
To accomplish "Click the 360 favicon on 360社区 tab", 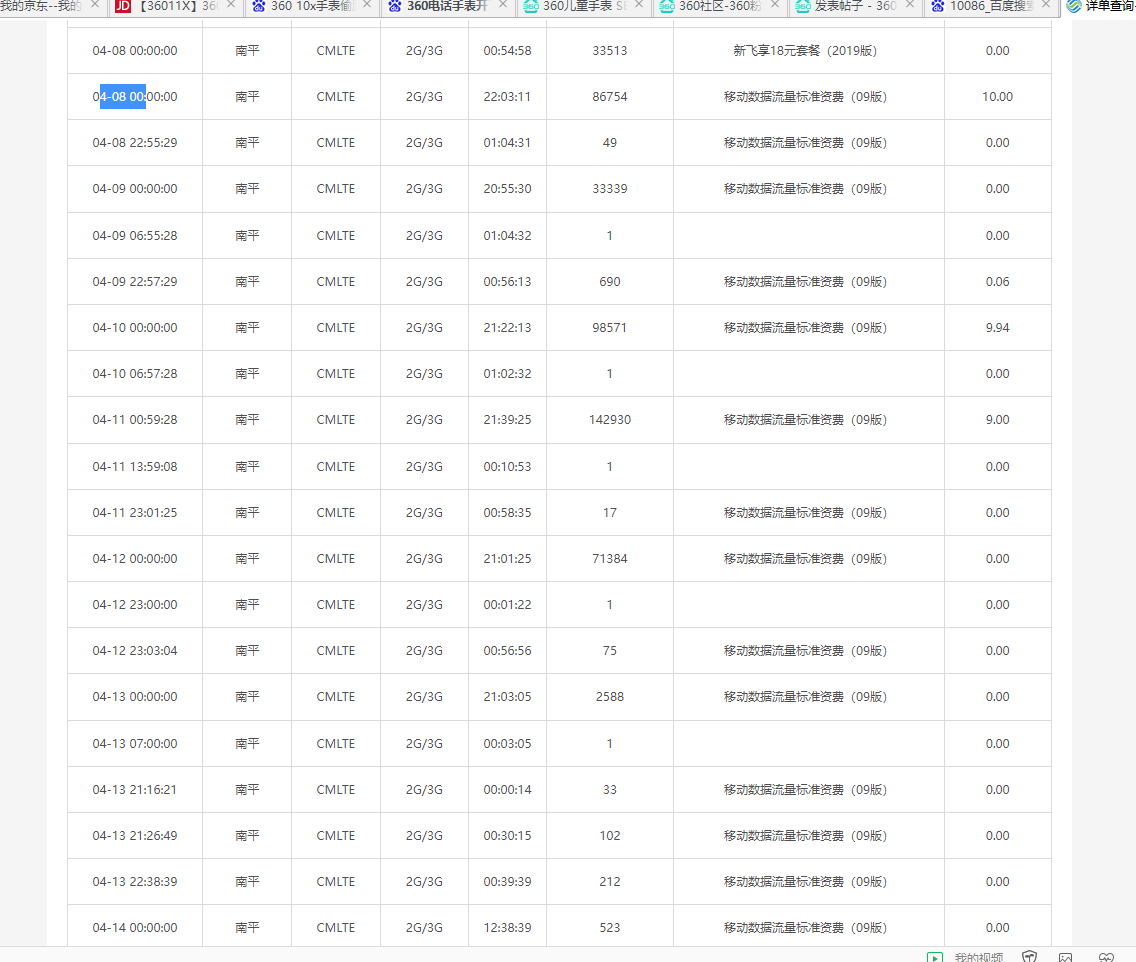I will pyautogui.click(x=667, y=6).
